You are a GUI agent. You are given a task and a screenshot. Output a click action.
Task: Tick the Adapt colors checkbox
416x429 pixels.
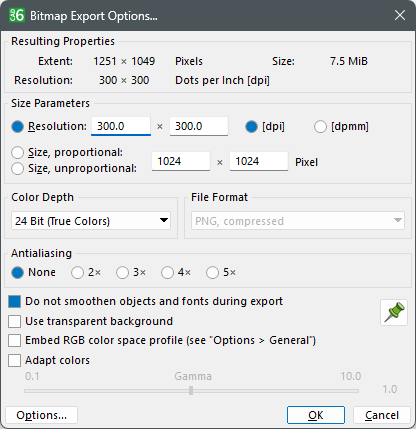tap(15, 360)
